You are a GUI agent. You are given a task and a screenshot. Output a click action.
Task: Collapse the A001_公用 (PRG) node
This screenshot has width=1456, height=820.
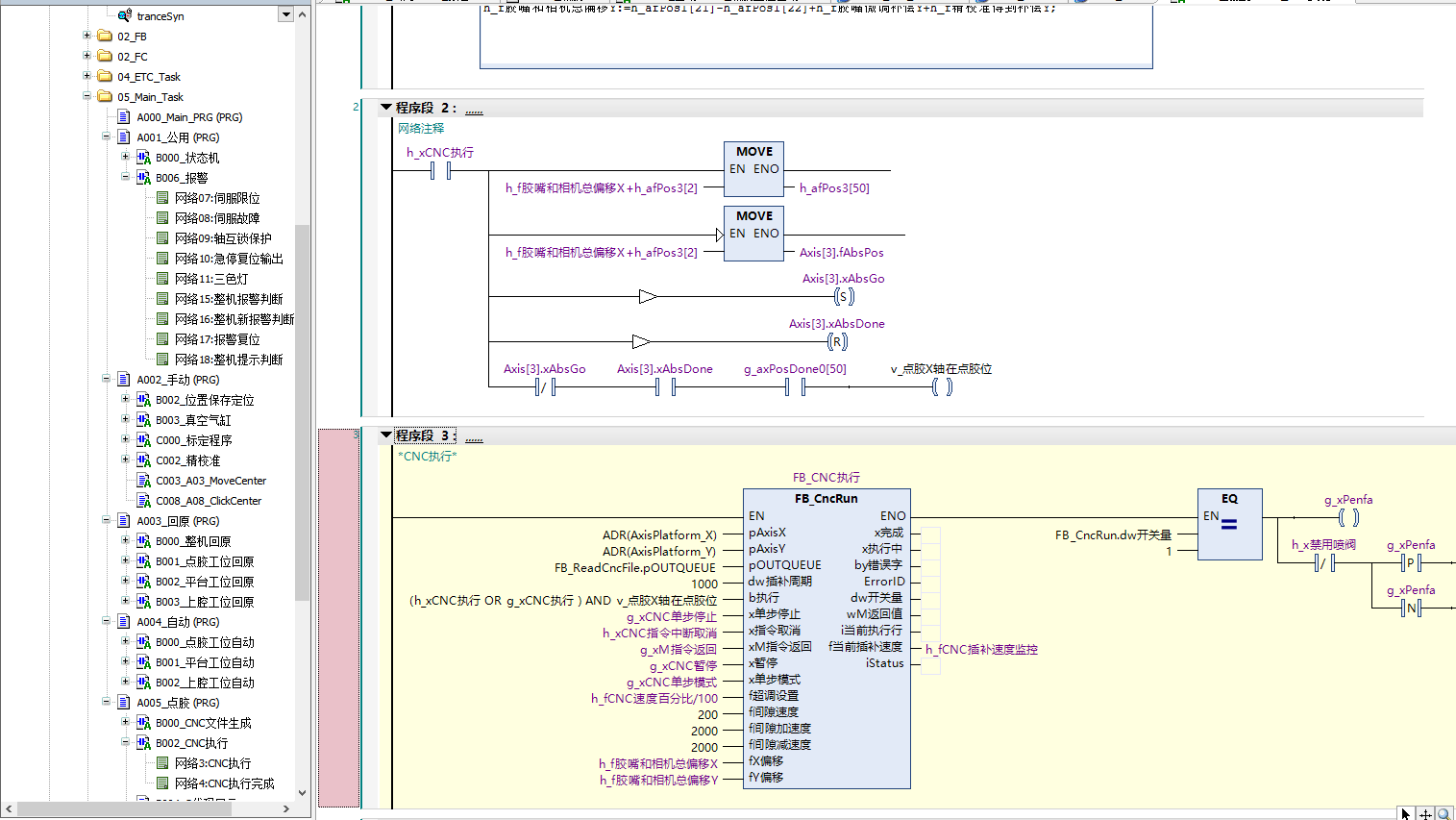(106, 137)
